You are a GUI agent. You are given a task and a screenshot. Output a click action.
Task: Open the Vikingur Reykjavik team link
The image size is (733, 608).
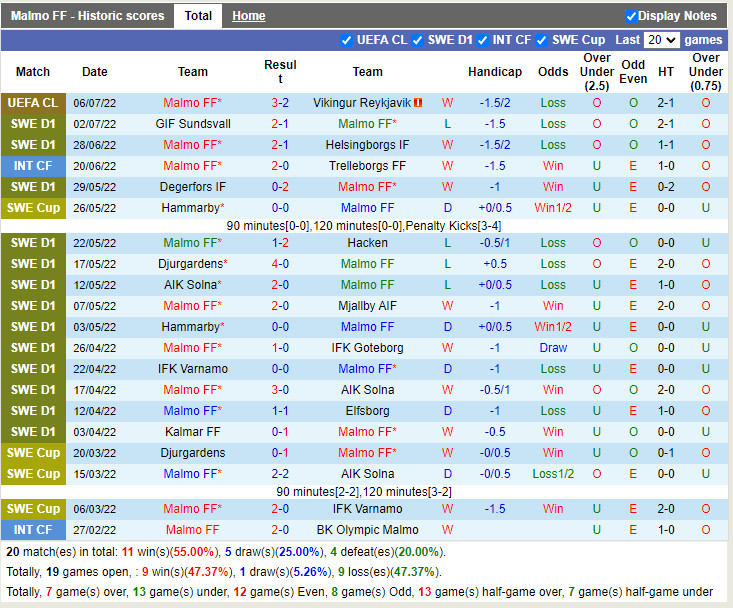361,103
